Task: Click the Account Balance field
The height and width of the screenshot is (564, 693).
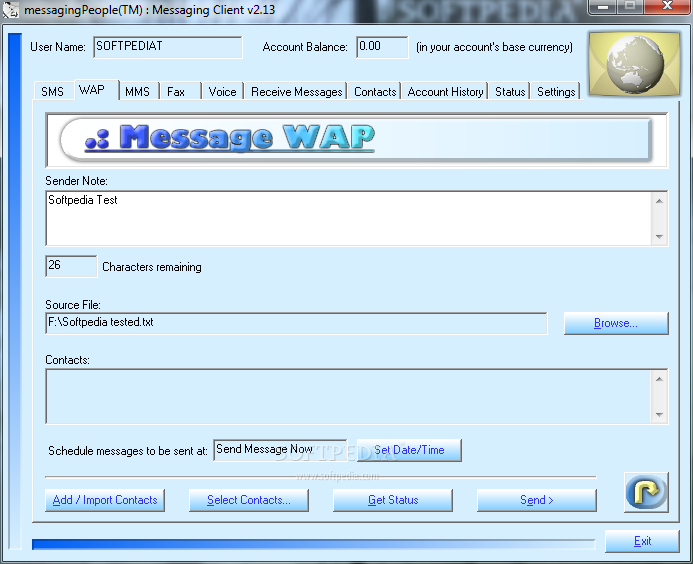Action: coord(382,47)
